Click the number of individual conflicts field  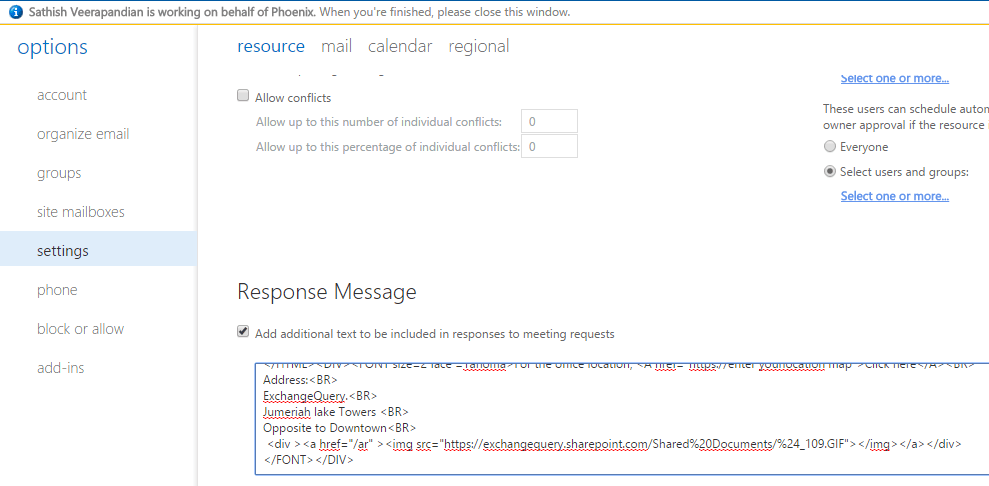549,121
